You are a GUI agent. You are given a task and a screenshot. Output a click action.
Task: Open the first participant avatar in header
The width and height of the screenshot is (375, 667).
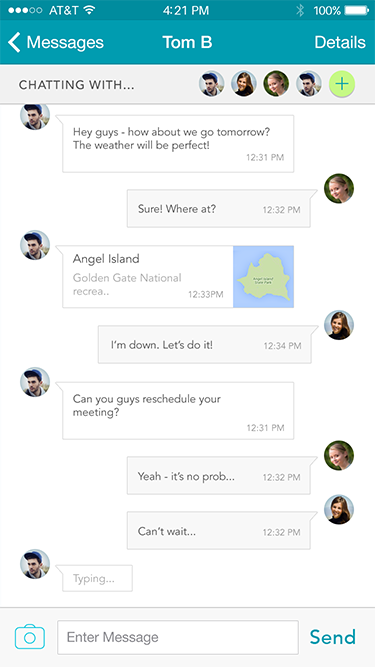(x=212, y=83)
